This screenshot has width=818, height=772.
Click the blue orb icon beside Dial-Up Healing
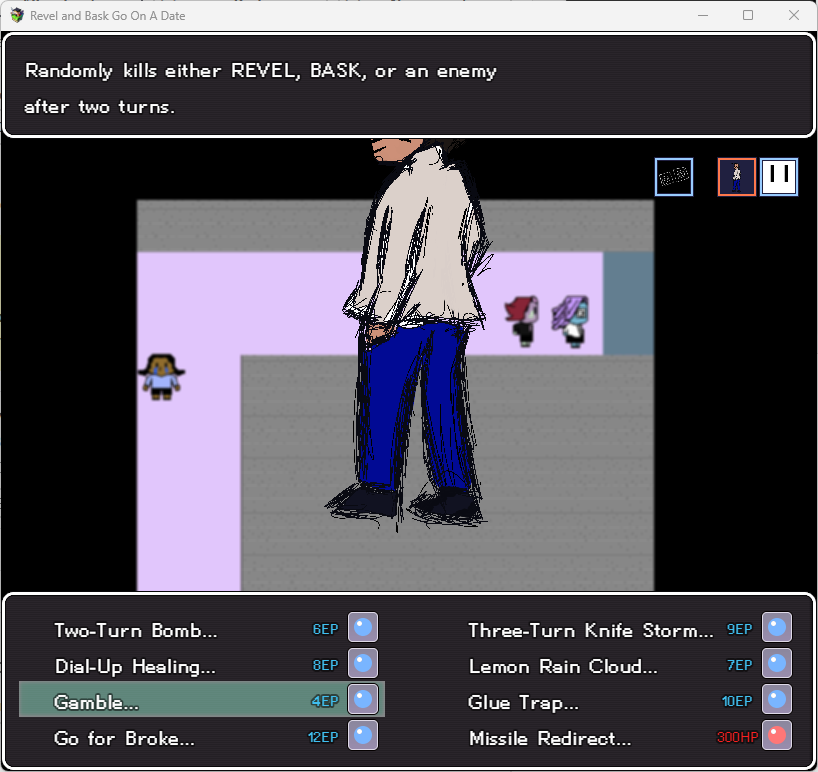[x=363, y=664]
